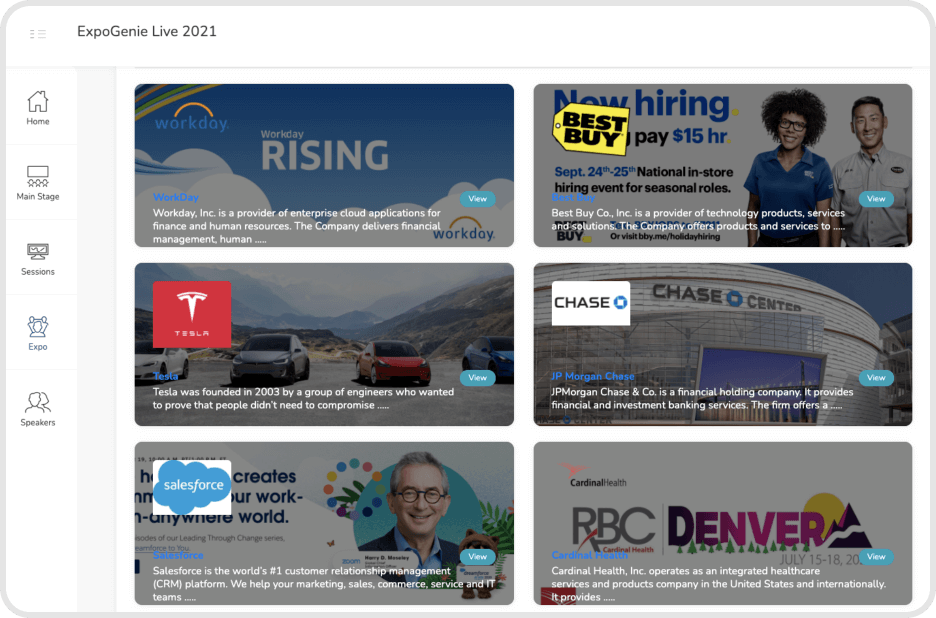Open the Tesla exhibitor name link
The height and width of the screenshot is (618, 936).
point(165,376)
